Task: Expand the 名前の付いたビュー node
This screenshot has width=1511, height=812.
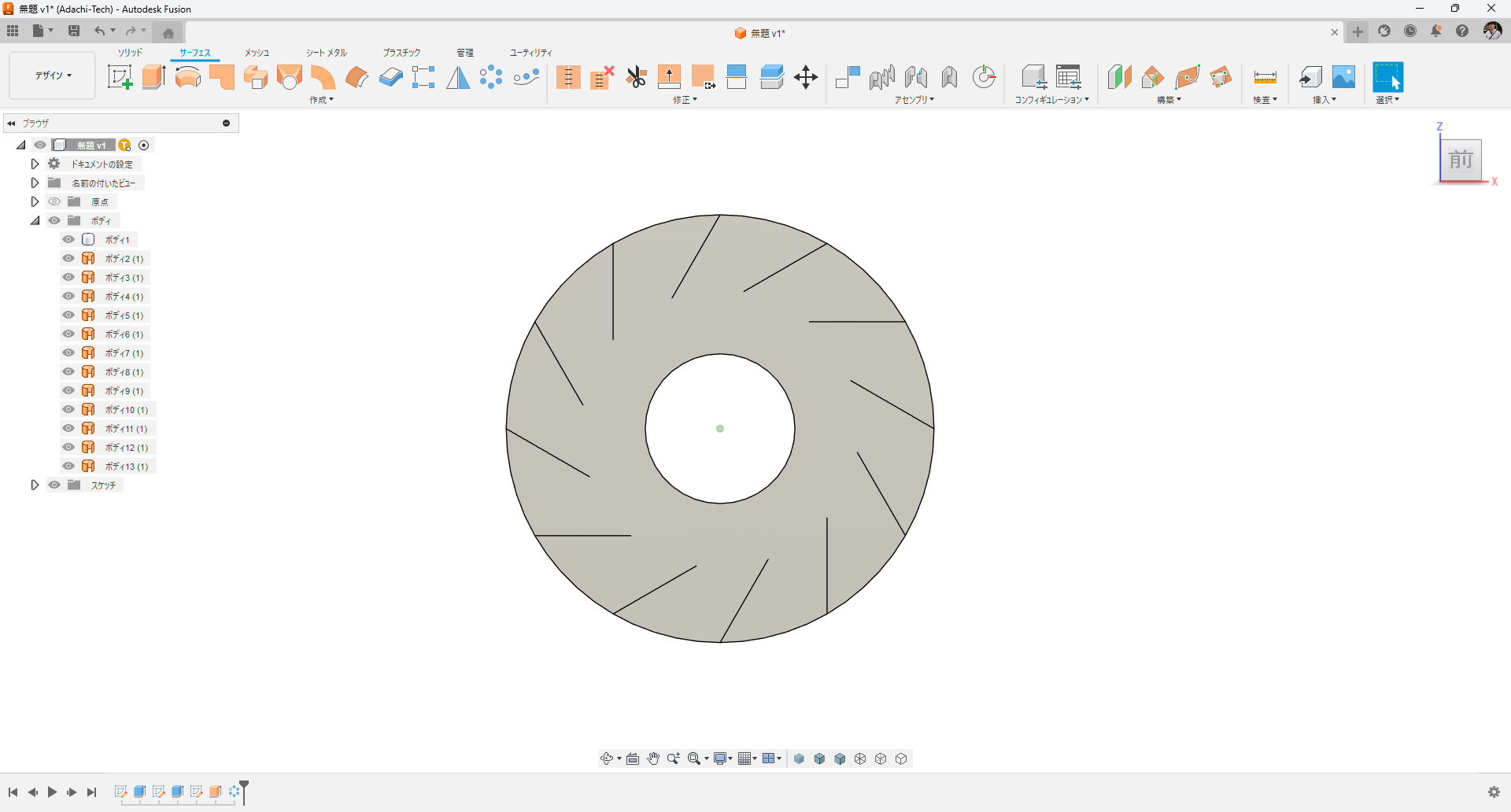Action: click(35, 183)
